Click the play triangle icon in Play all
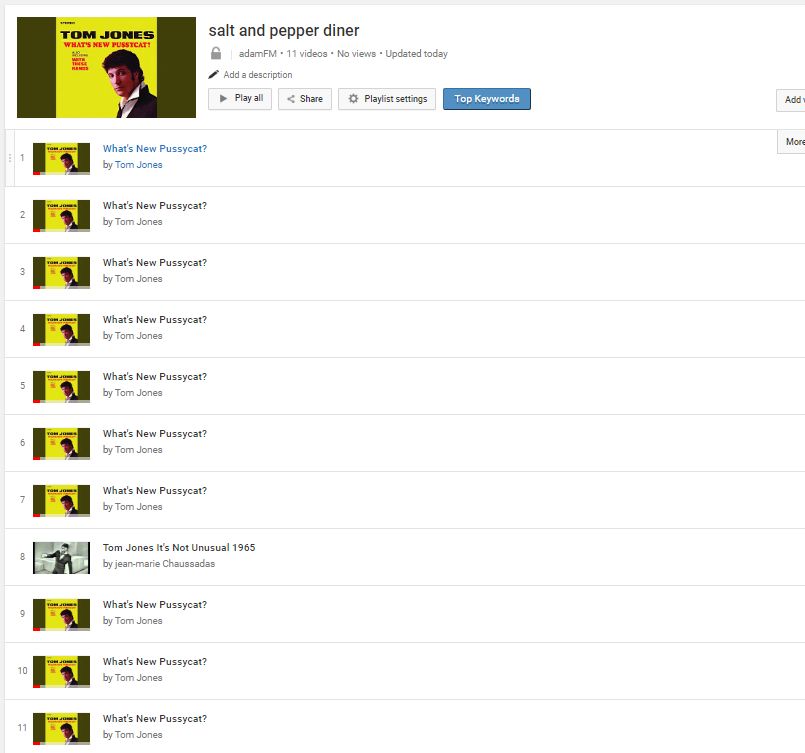The image size is (805, 753). (223, 98)
